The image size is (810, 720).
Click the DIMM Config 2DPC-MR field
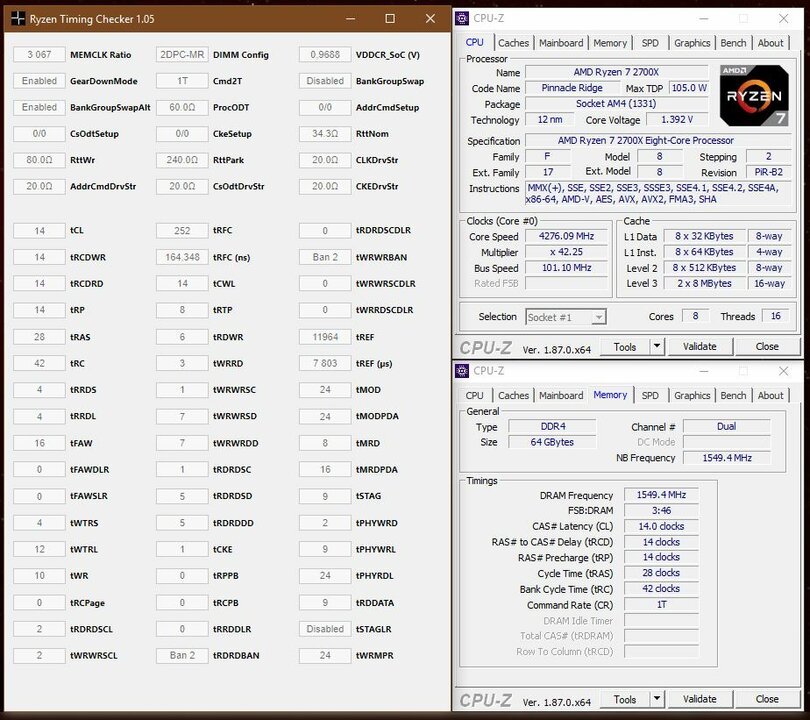point(182,55)
